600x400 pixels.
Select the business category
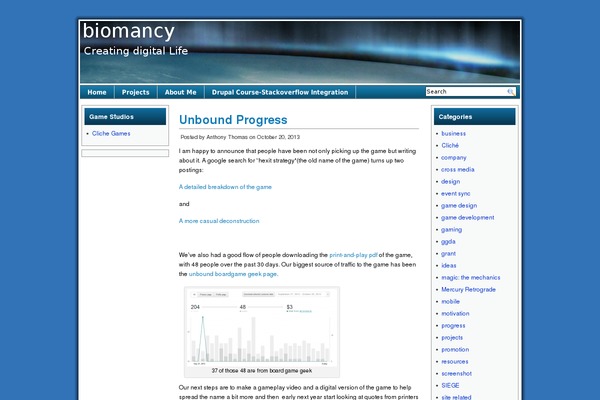[x=453, y=134]
